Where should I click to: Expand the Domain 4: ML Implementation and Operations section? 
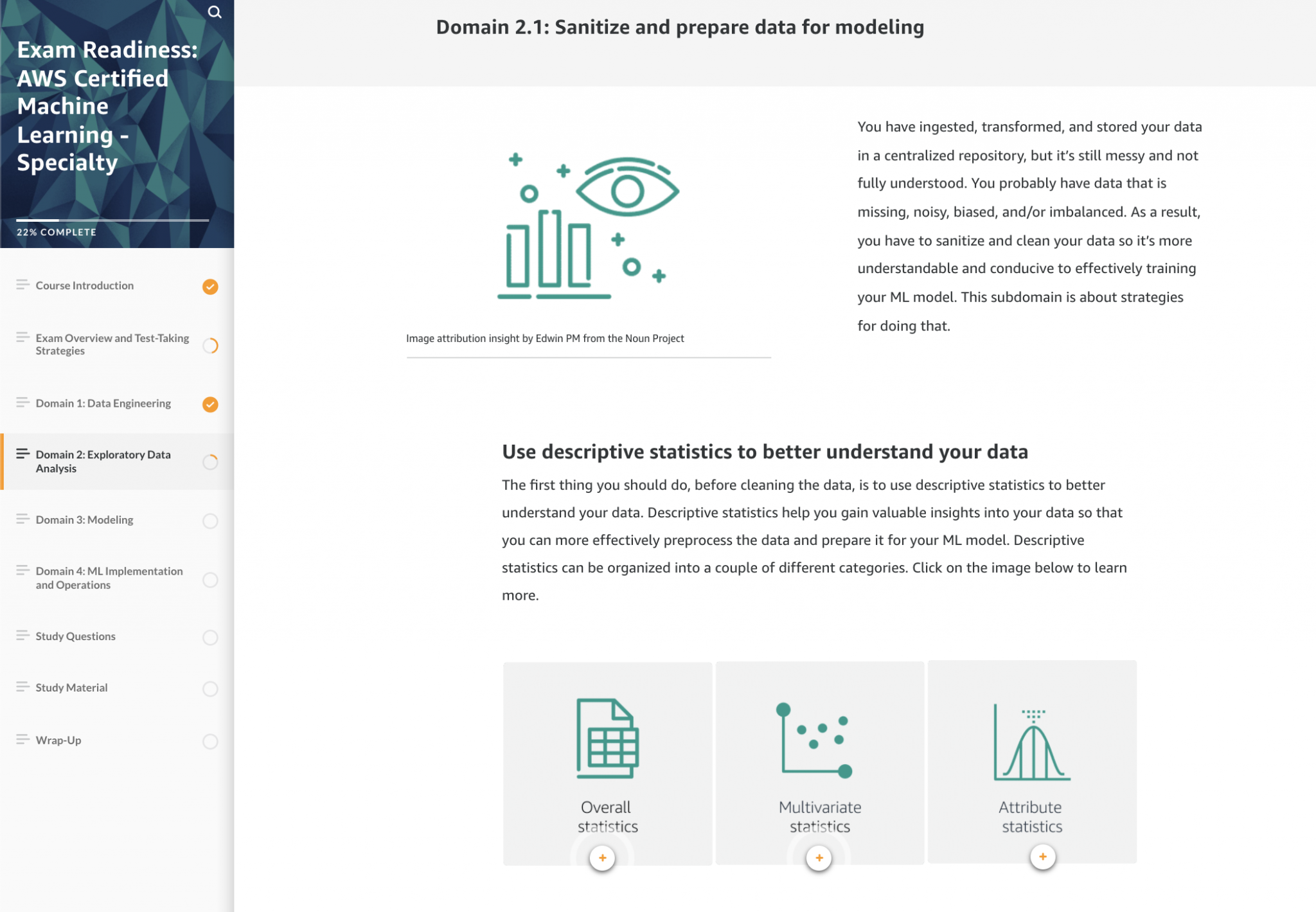pyautogui.click(x=109, y=577)
